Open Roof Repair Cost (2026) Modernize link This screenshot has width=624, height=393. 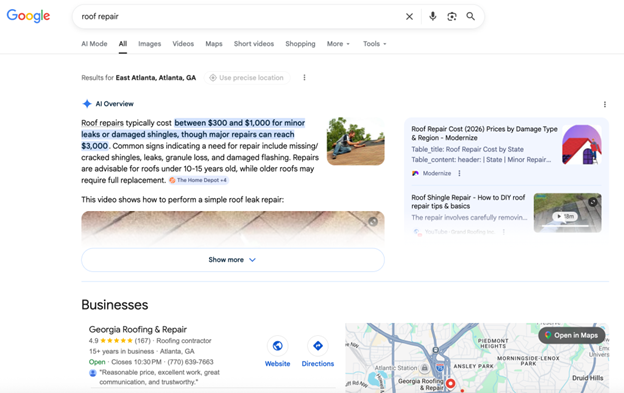coord(484,133)
